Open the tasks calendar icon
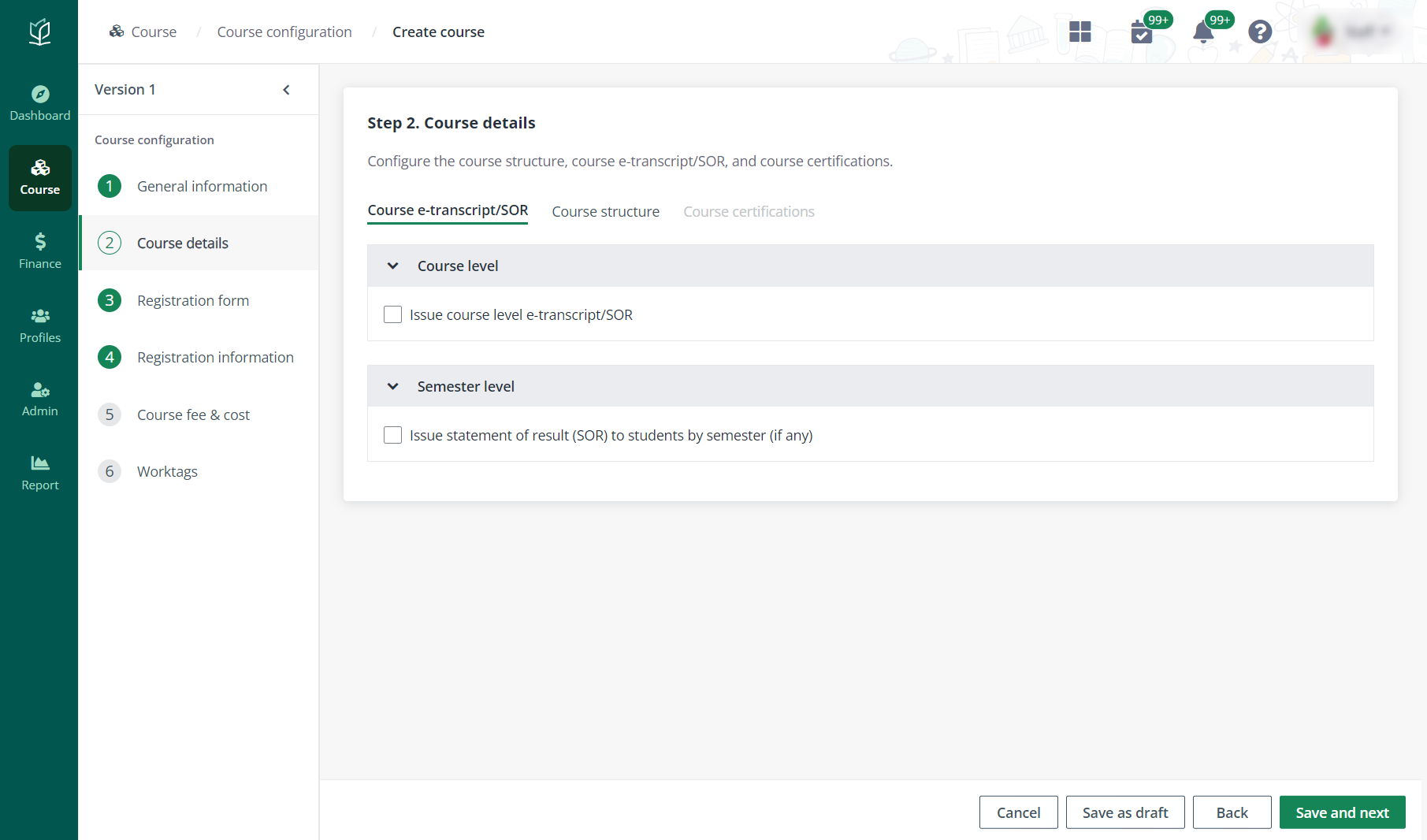Image resolution: width=1427 pixels, height=840 pixels. [x=1142, y=32]
